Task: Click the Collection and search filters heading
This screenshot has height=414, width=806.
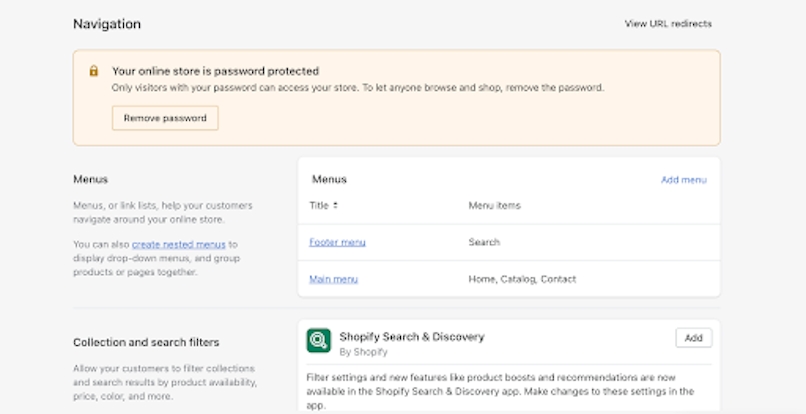Action: click(146, 342)
